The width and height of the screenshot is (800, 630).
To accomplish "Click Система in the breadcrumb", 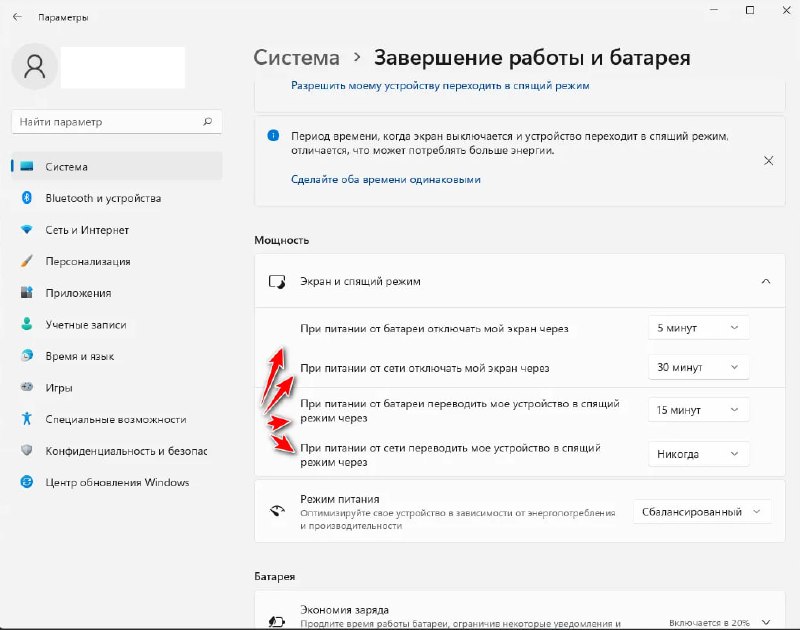I will point(296,58).
